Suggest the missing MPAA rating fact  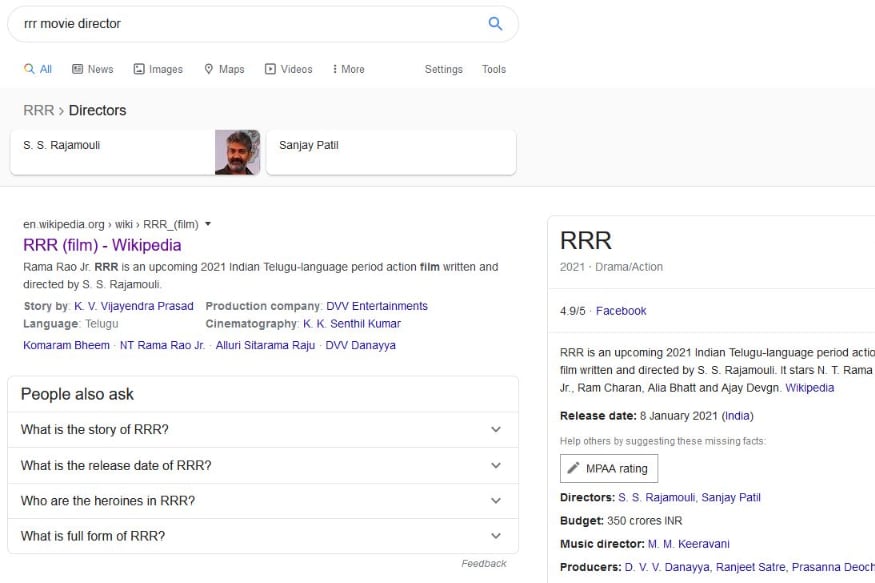(609, 469)
